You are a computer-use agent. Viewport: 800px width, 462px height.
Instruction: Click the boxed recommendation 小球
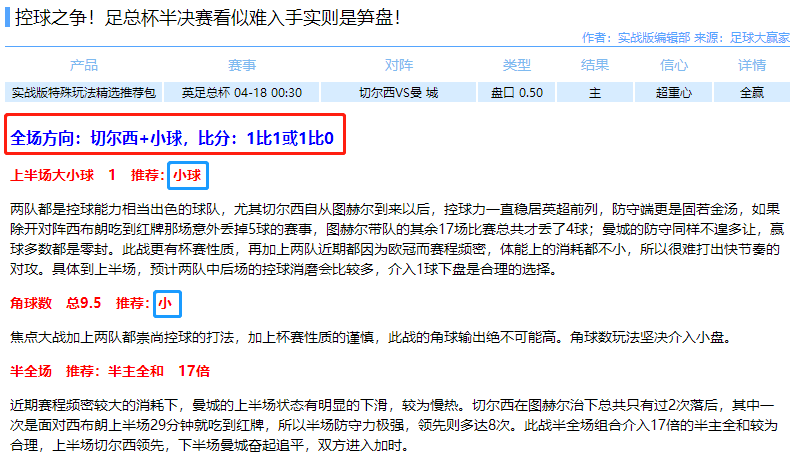click(187, 175)
